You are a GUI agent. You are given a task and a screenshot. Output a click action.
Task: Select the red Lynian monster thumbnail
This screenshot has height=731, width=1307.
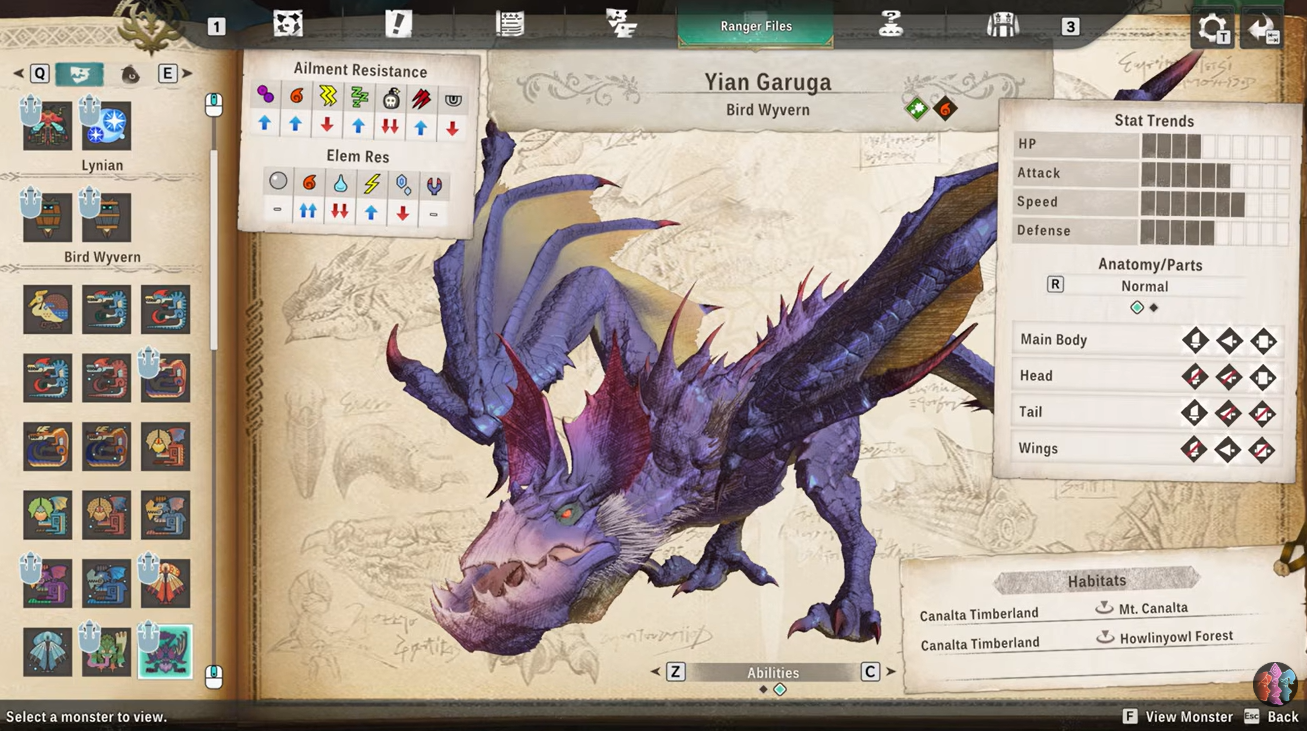click(47, 125)
